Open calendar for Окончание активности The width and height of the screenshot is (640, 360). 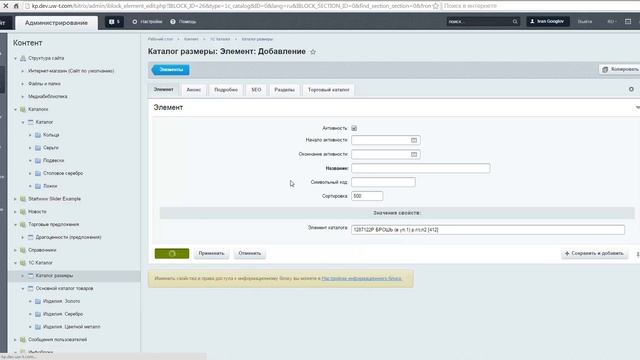[x=414, y=154]
